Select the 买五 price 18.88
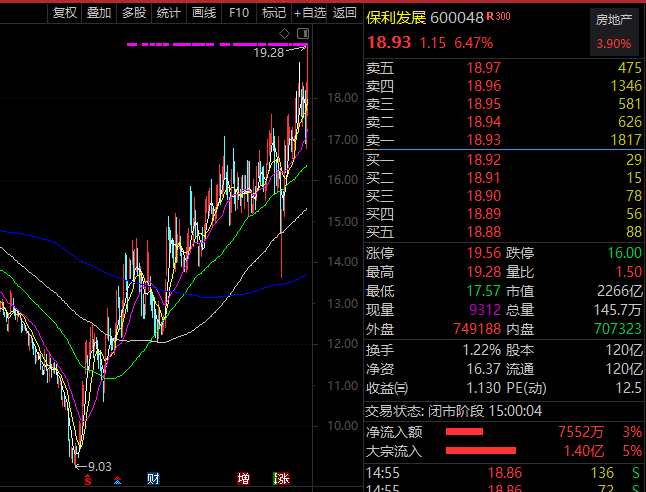The width and height of the screenshot is (646, 492). pos(484,232)
